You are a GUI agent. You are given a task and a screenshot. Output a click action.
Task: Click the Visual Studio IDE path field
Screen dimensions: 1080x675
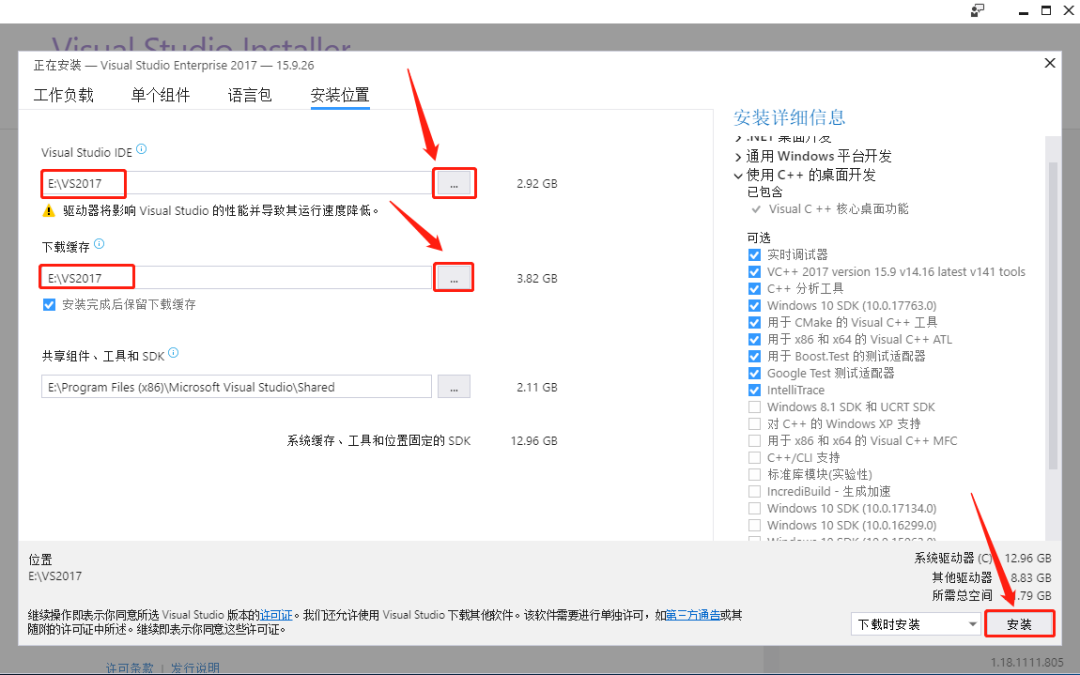(x=236, y=184)
